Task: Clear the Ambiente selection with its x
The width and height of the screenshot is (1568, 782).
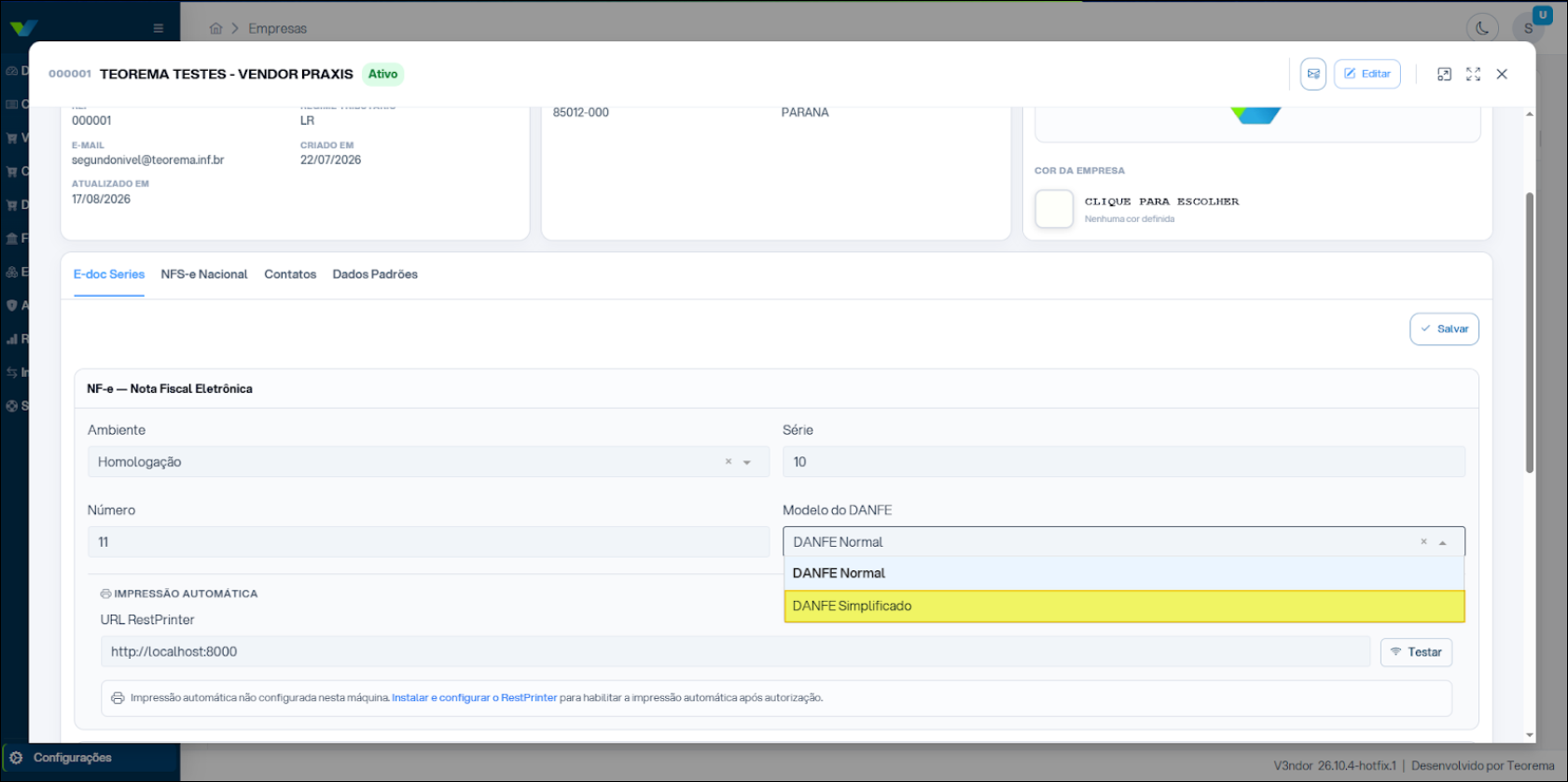Action: [x=728, y=462]
